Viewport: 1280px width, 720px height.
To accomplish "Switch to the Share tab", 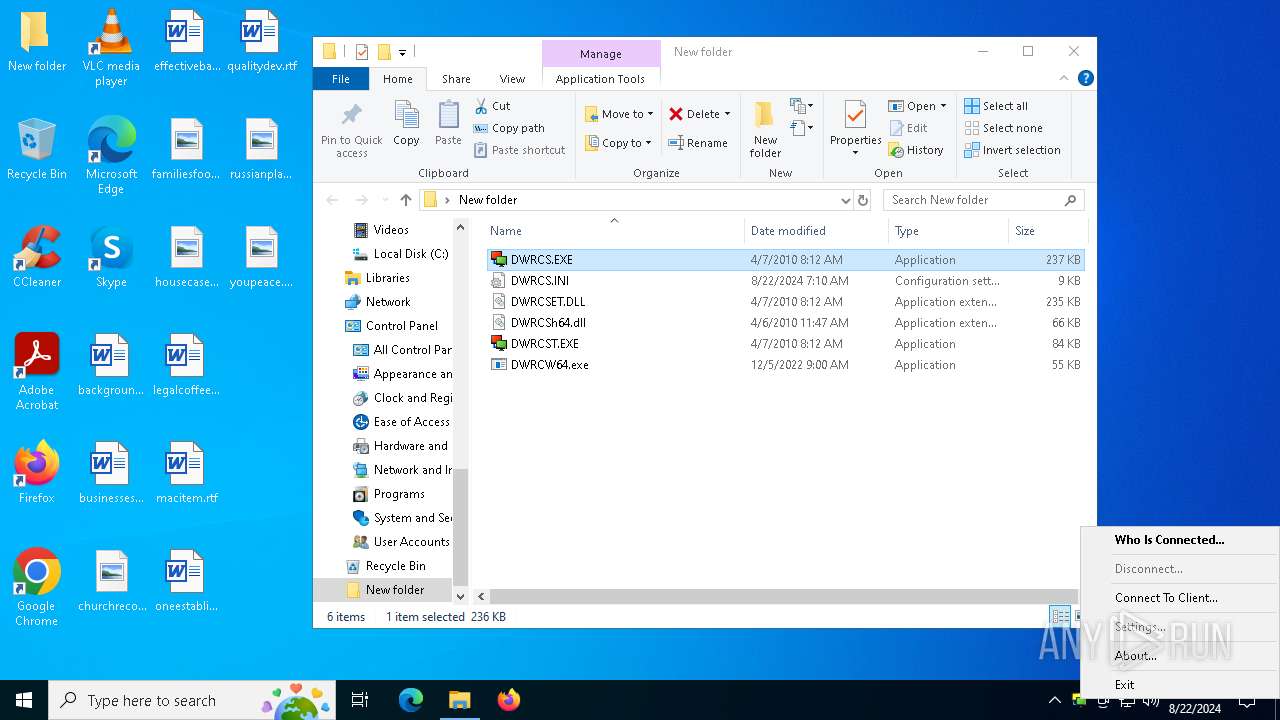I will [456, 79].
